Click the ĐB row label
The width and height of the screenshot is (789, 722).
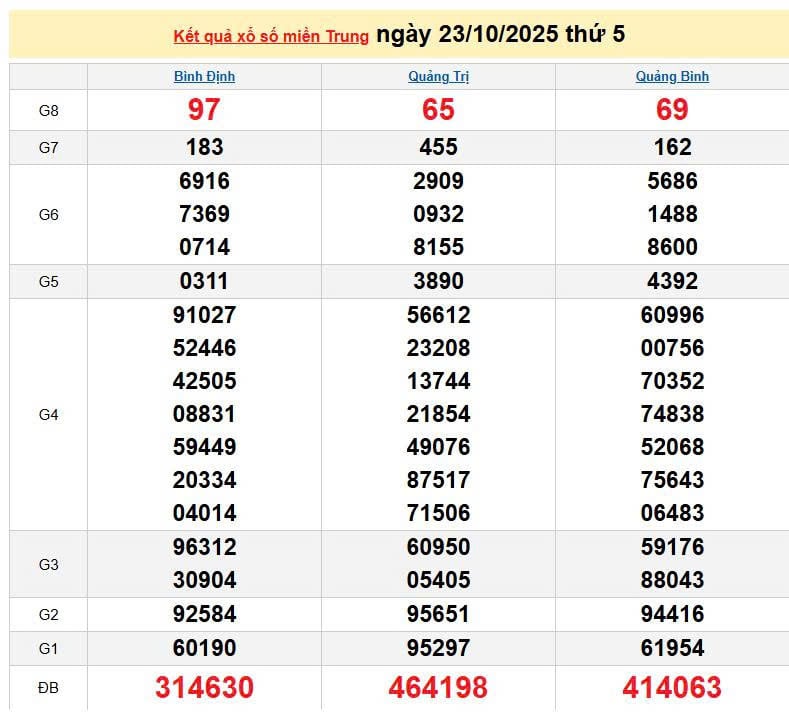point(48,689)
